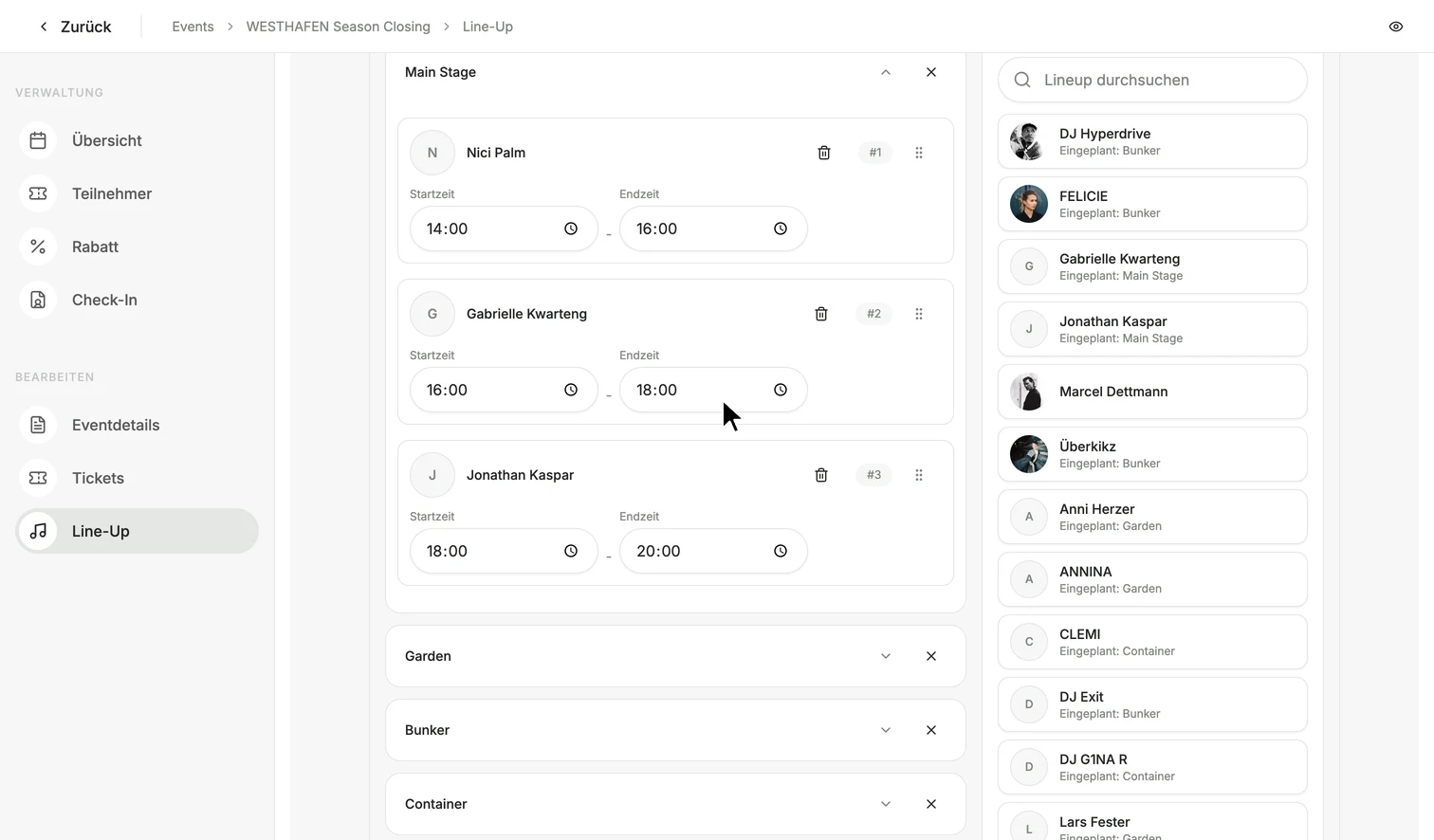This screenshot has height=840, width=1434.
Task: Select Line-Up in the sidebar
Action: 137,531
